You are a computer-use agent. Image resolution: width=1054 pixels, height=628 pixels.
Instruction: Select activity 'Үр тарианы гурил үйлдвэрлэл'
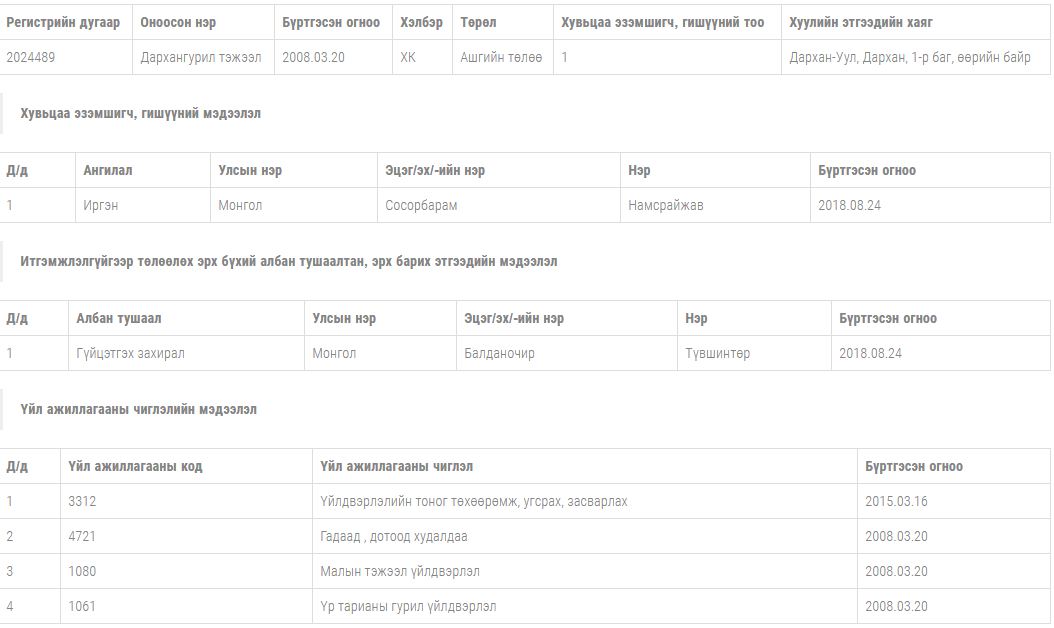pos(408,606)
